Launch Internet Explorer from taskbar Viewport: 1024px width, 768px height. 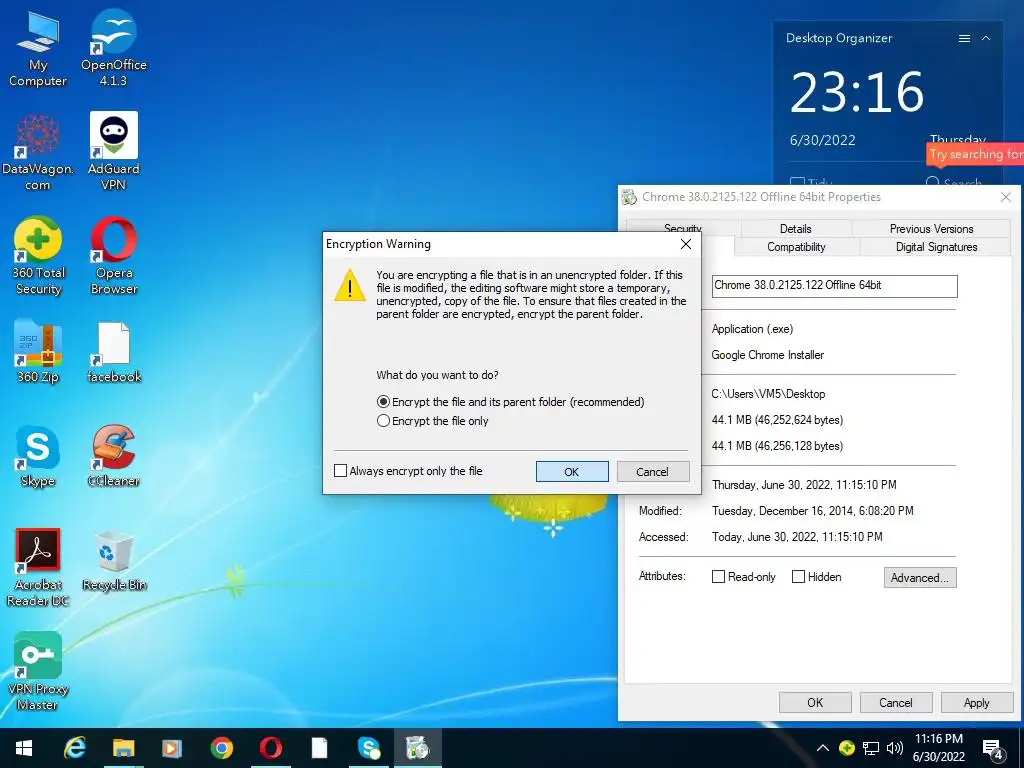74,748
